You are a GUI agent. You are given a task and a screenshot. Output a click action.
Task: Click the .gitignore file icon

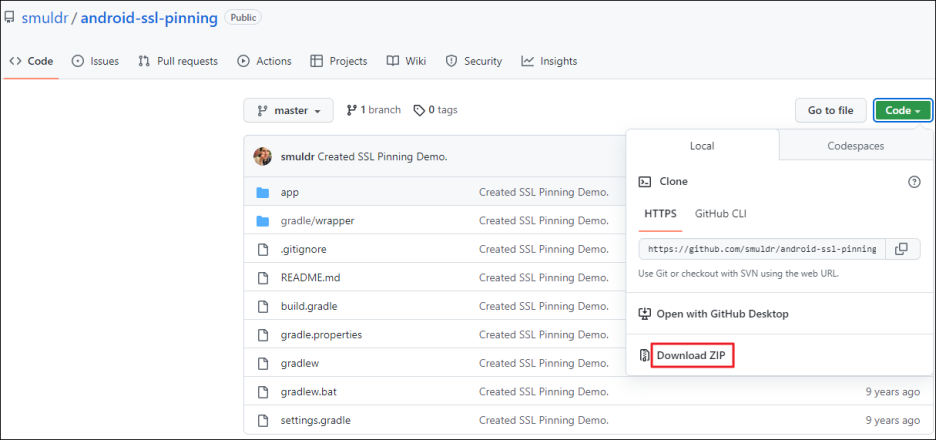coord(263,249)
